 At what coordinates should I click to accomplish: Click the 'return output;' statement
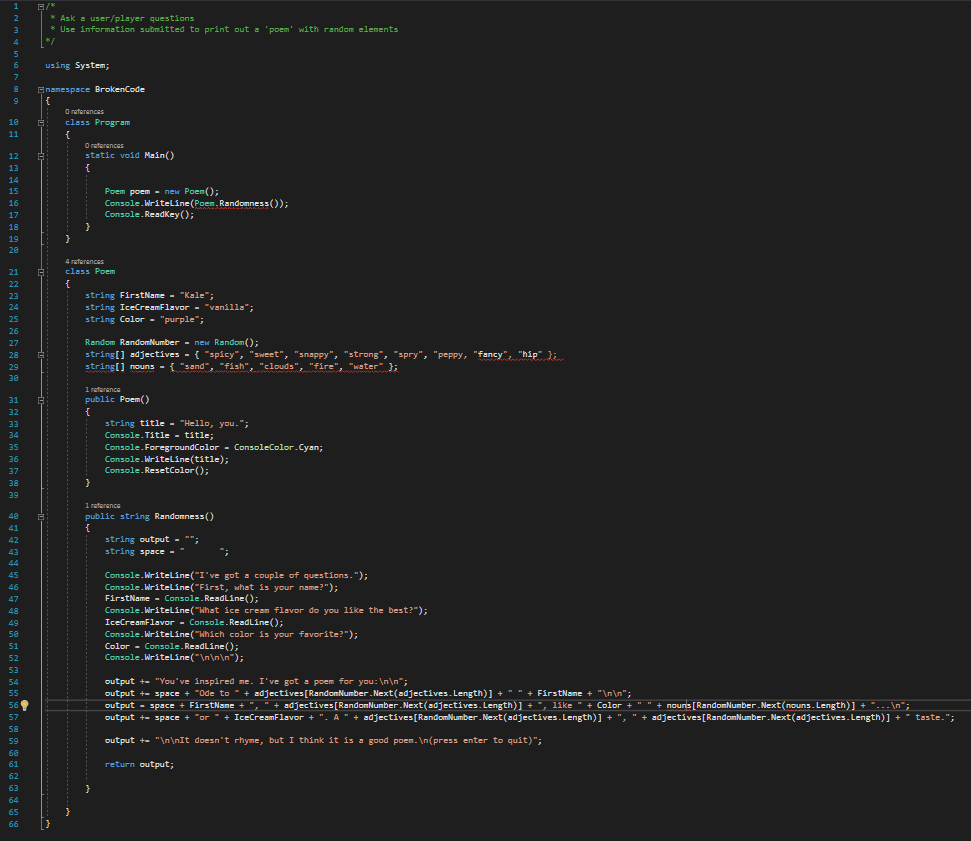(x=139, y=765)
